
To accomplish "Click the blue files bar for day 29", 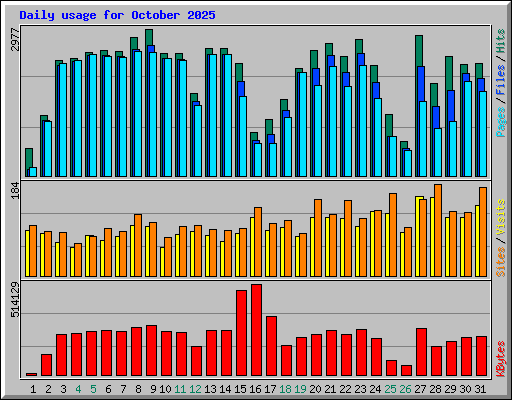I will coord(451,105).
